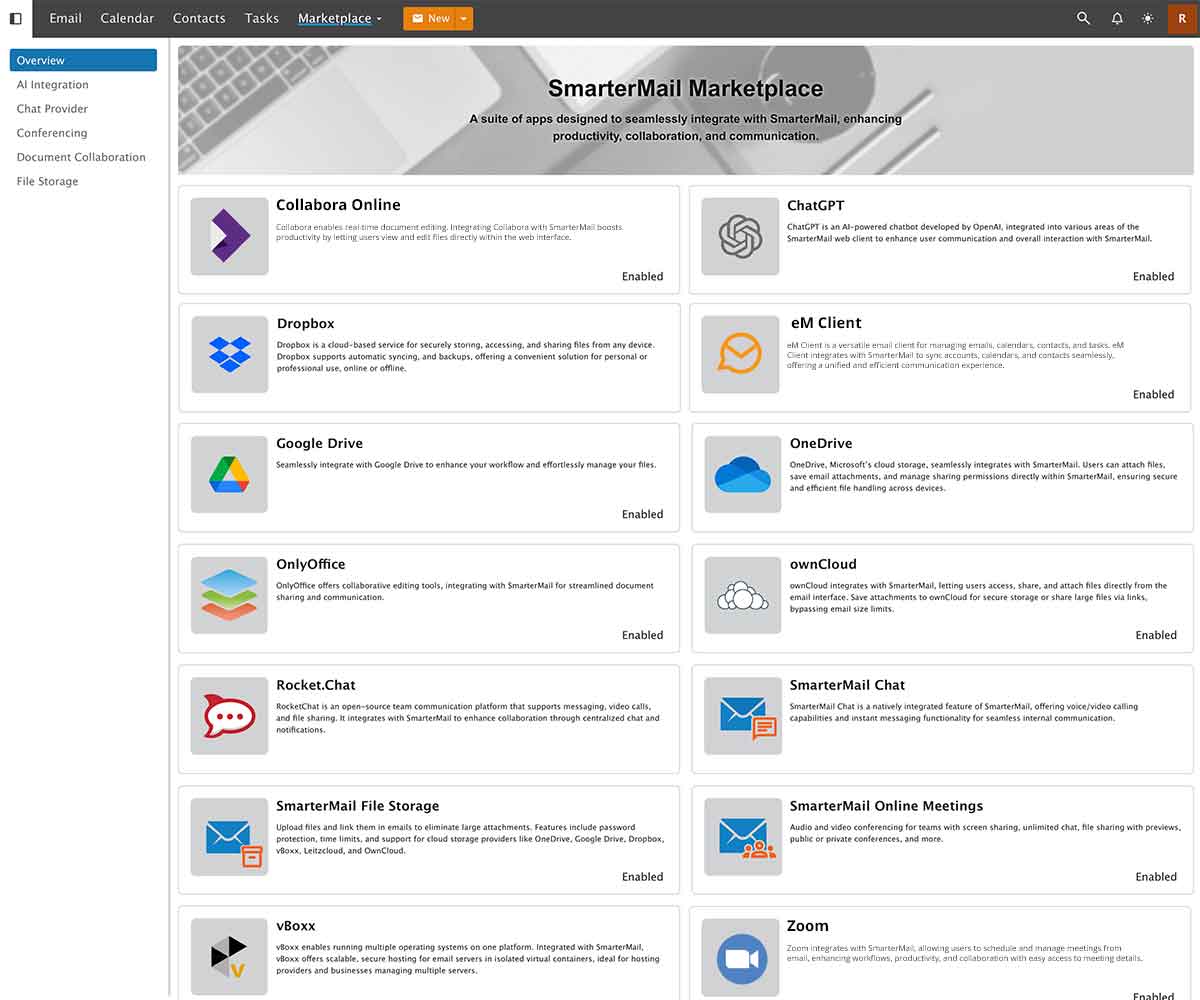The height and width of the screenshot is (1000, 1200).
Task: Click the OnlyOffice layered icon
Action: pyautogui.click(x=229, y=595)
